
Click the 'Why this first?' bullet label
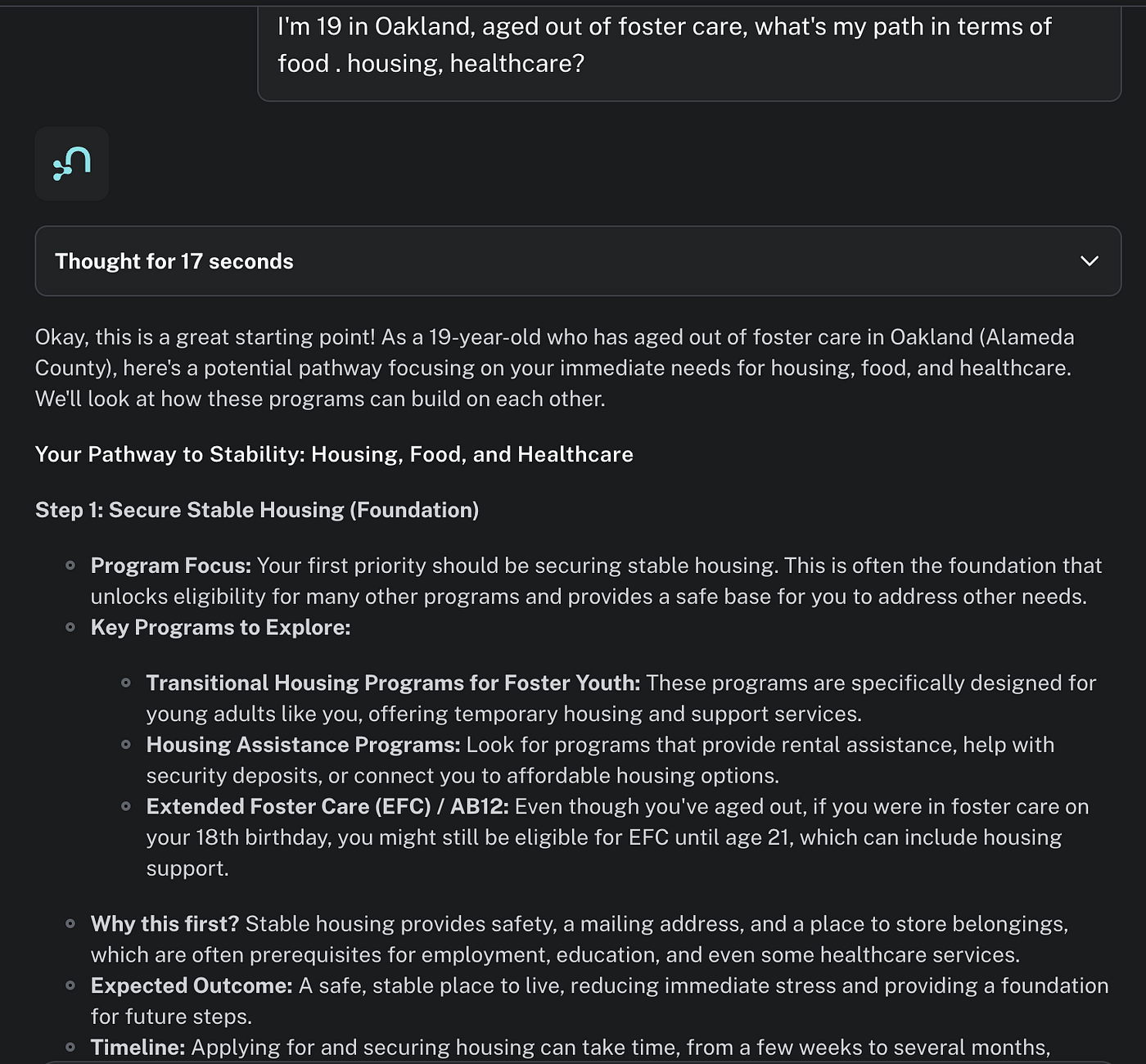click(165, 924)
